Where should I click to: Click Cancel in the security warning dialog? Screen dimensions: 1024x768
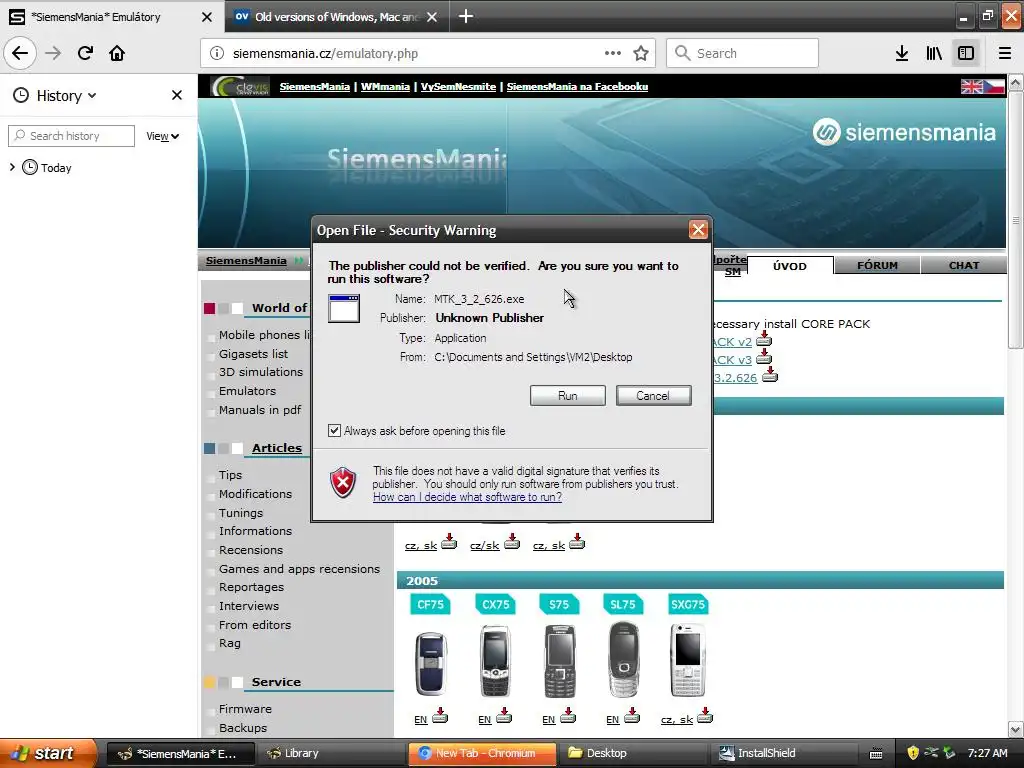[x=653, y=395]
